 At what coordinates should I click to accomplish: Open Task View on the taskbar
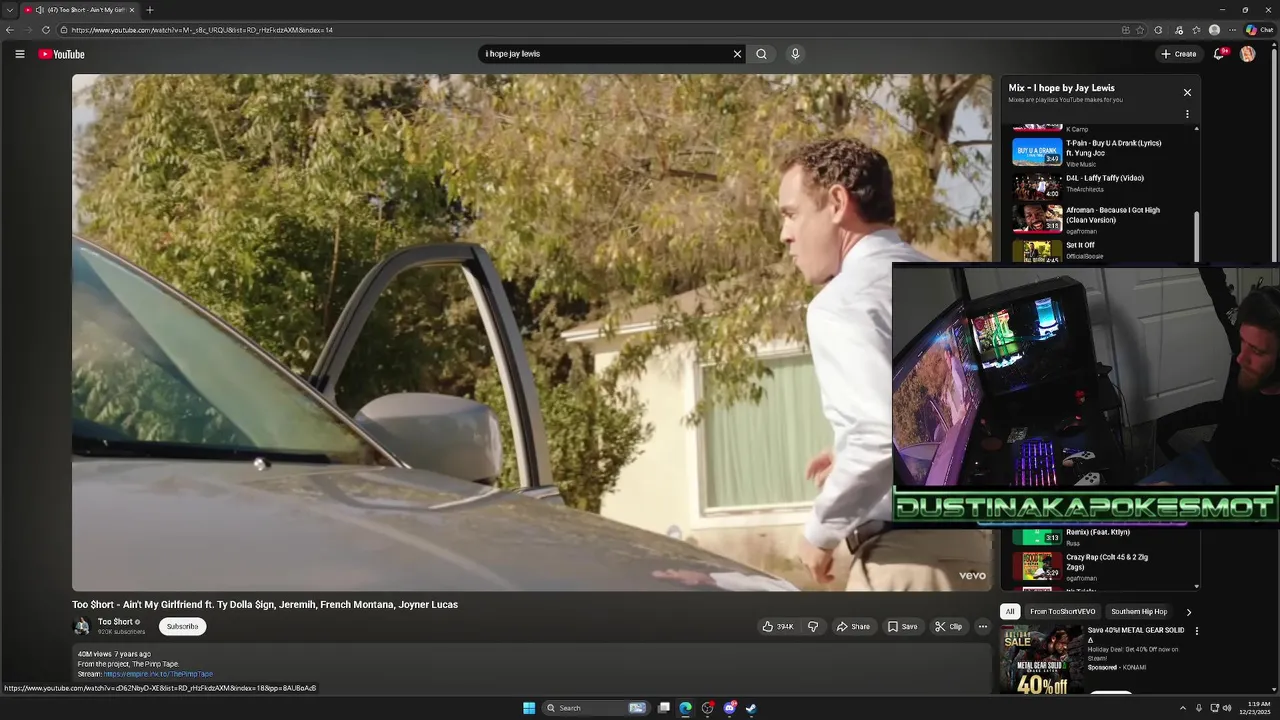click(663, 708)
